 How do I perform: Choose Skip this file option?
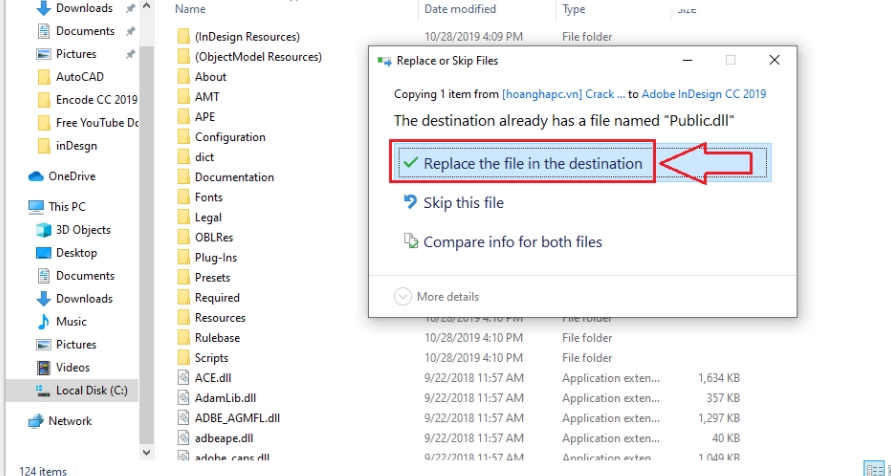click(x=463, y=203)
